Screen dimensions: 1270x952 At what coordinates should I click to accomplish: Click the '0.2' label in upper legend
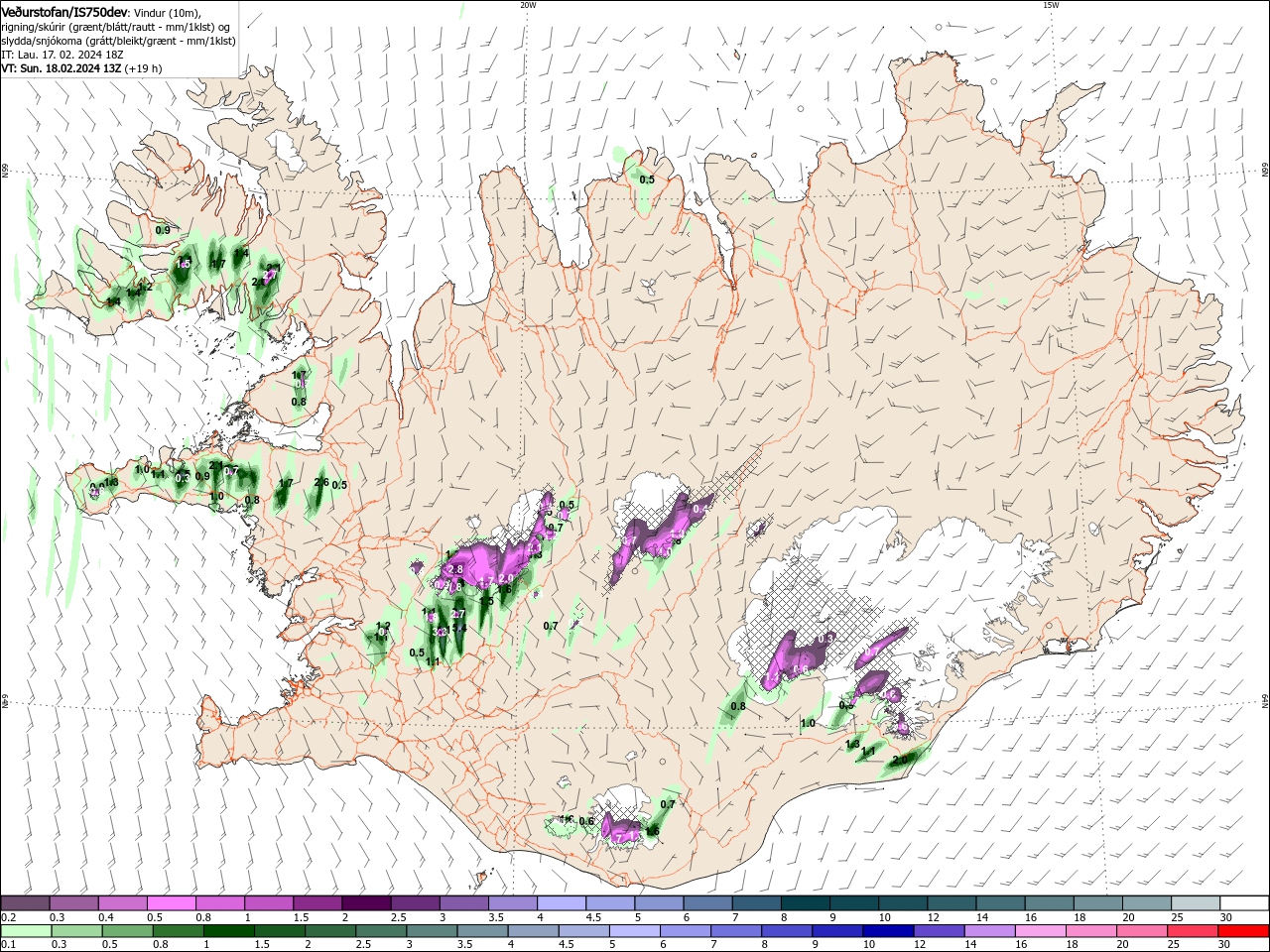click(10, 917)
